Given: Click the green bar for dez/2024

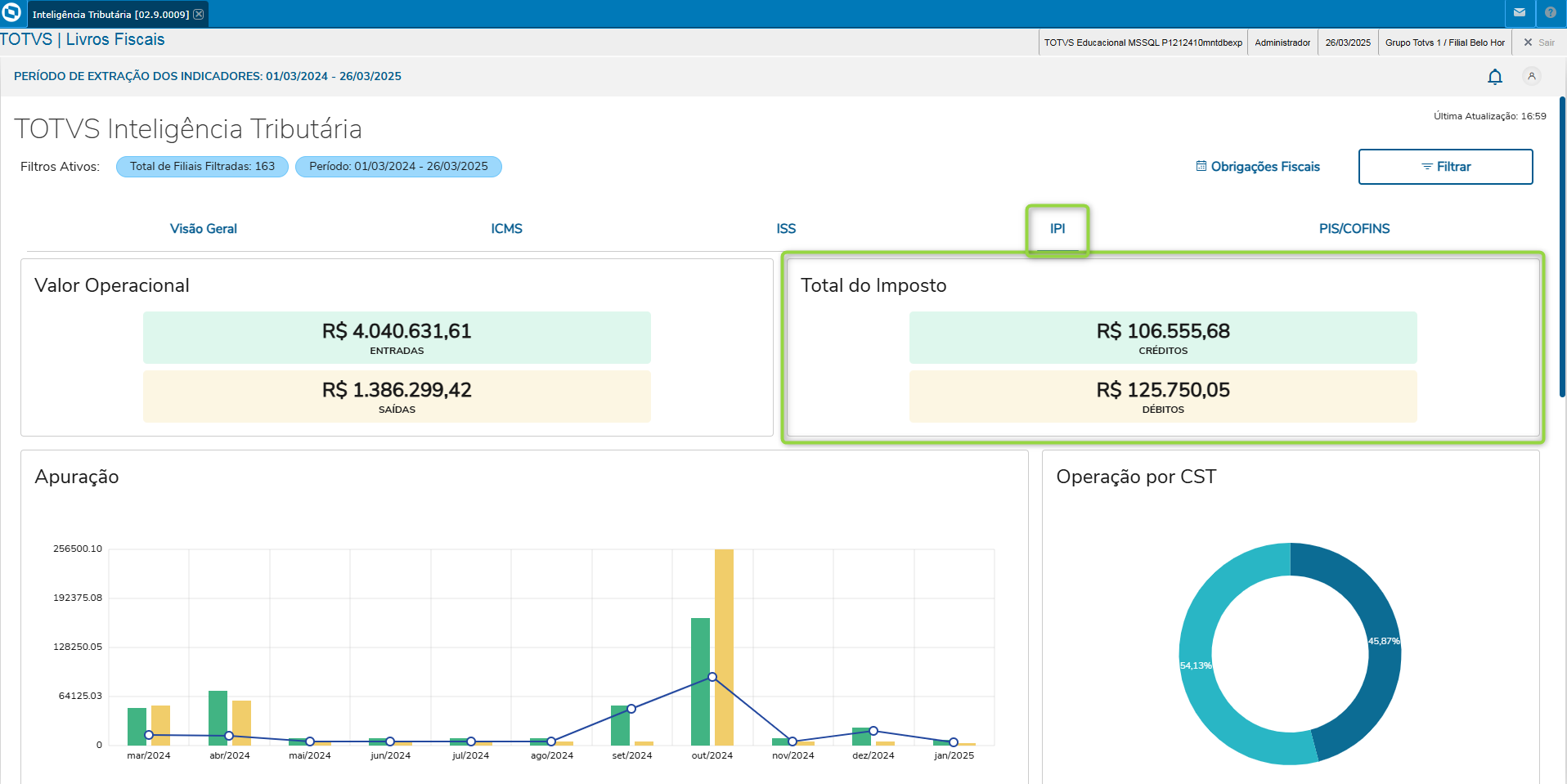Looking at the screenshot, I should [x=861, y=736].
